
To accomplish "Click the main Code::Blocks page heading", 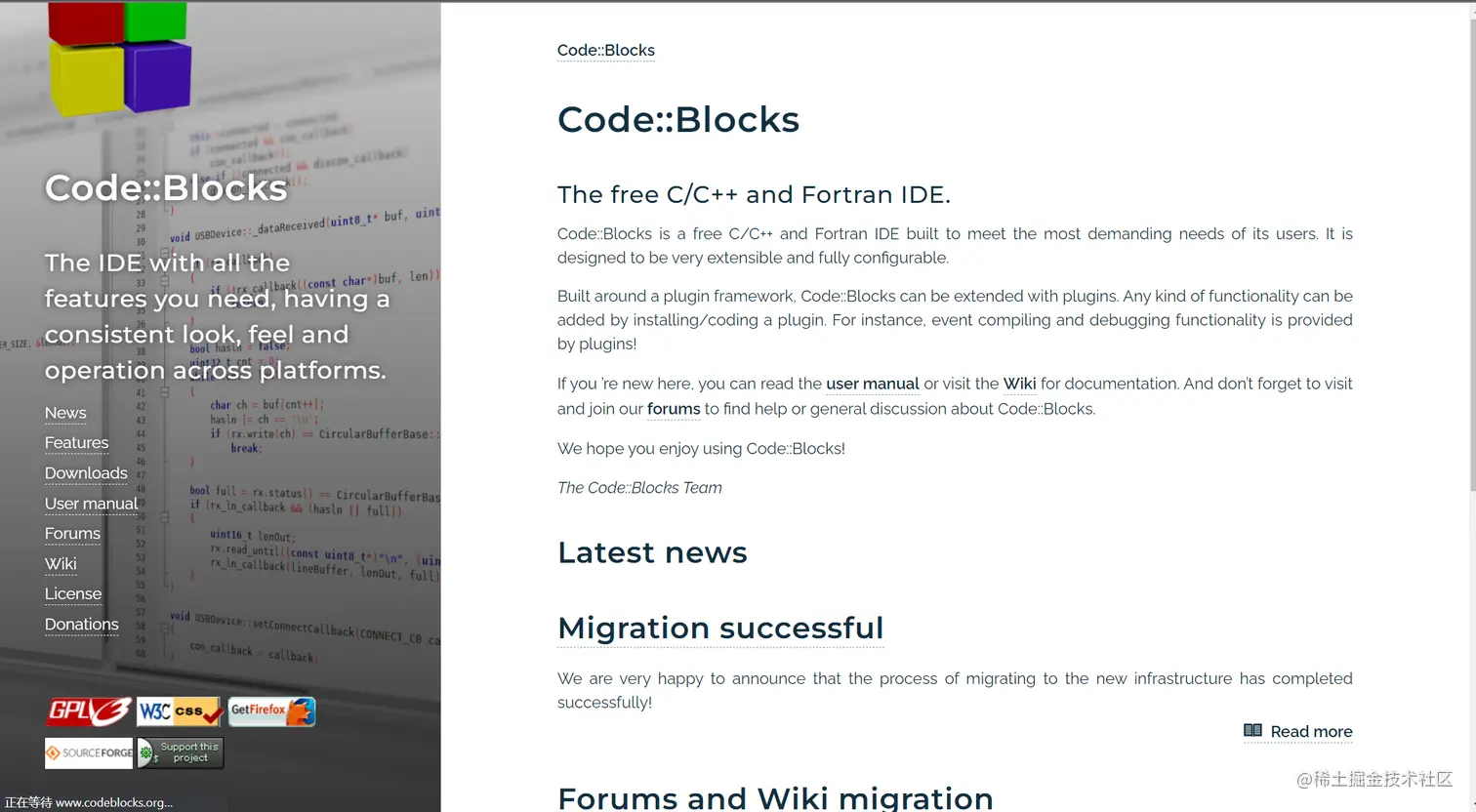I will [678, 119].
